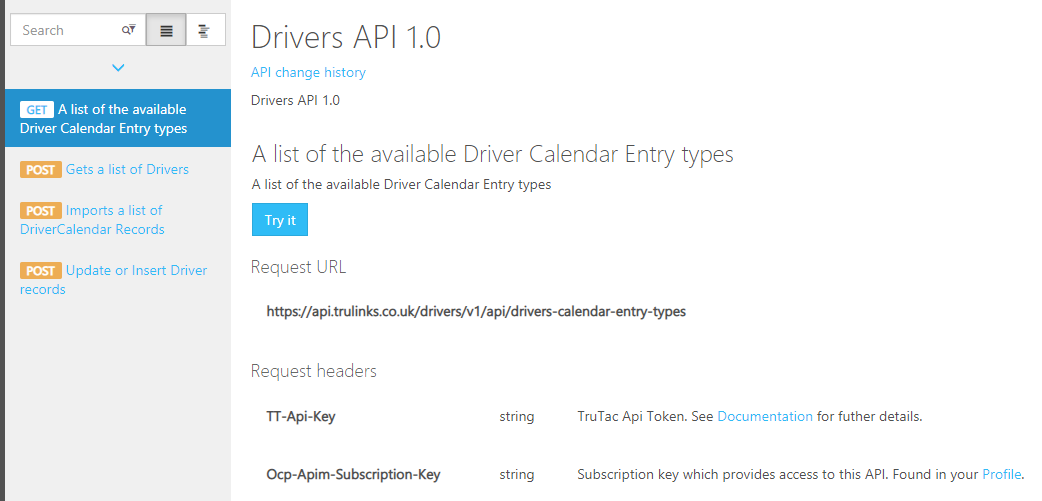Screen dimensions: 1042x501
Task: Click the Request URL section heading
Action: 298,267
